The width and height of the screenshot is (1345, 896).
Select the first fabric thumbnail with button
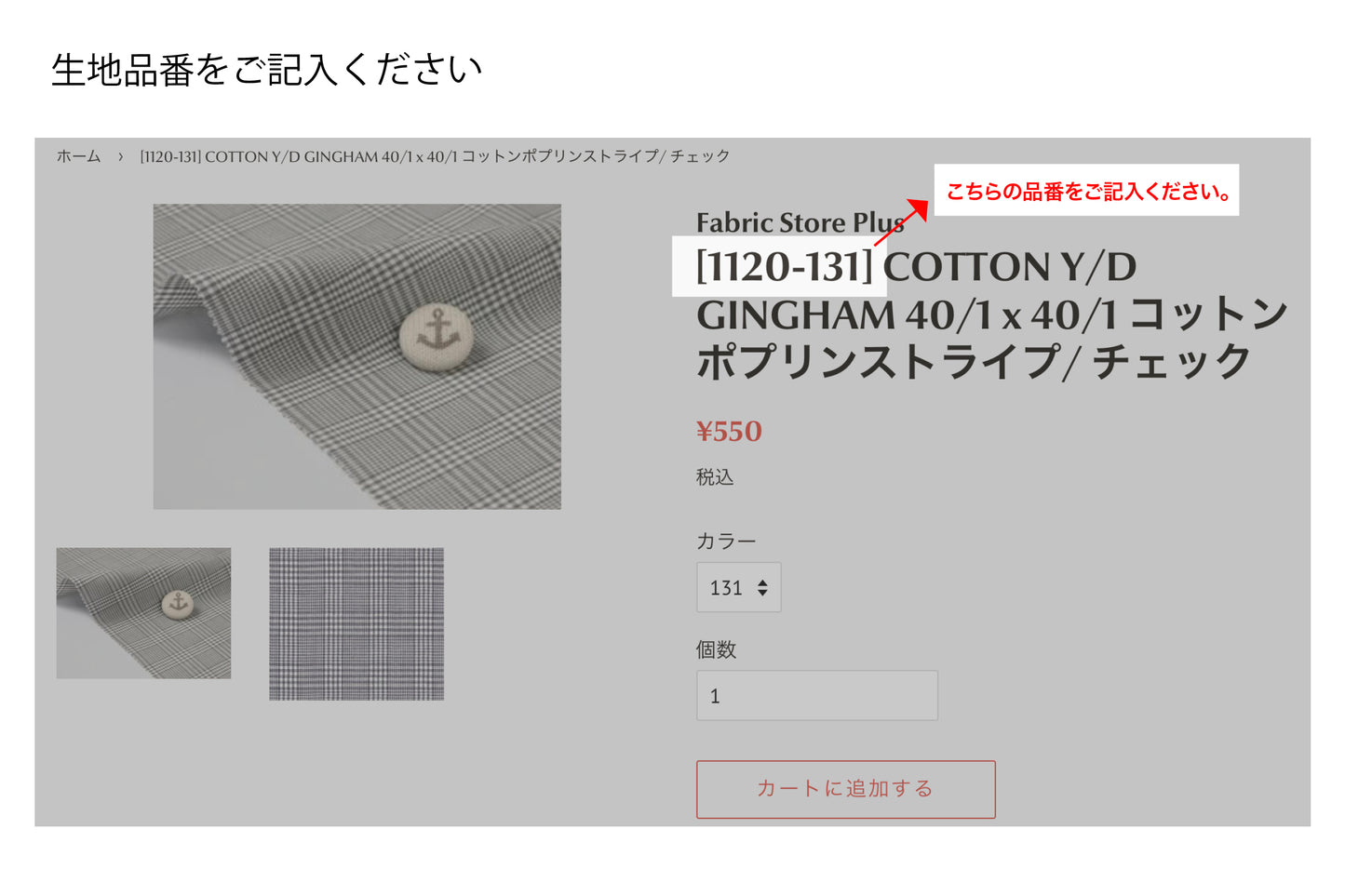[x=143, y=612]
